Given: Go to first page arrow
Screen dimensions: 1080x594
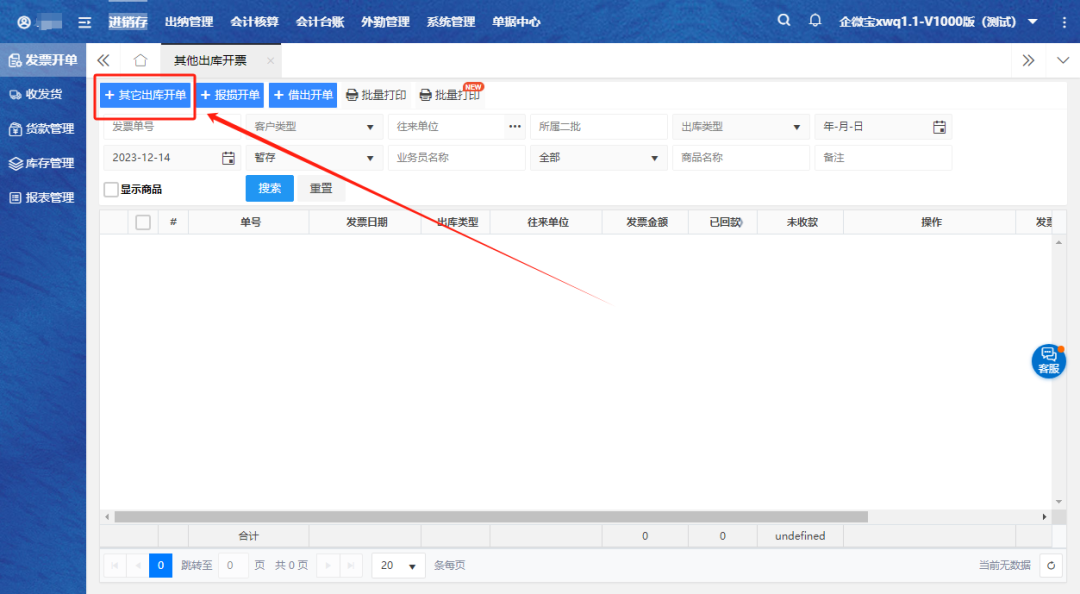Looking at the screenshot, I should click(x=114, y=566).
